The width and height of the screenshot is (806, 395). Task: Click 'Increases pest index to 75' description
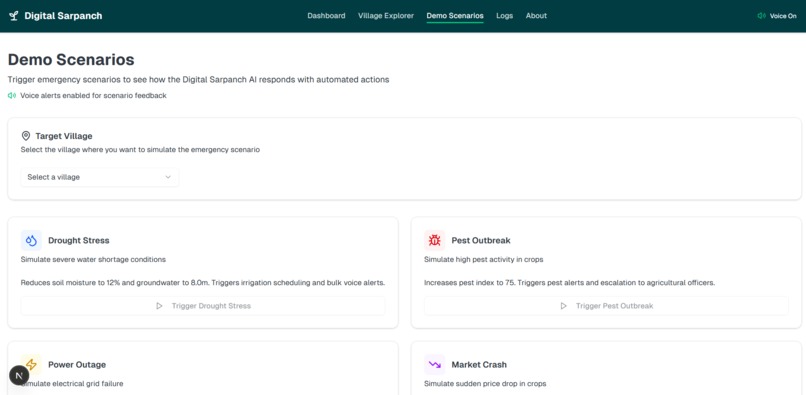coord(570,283)
